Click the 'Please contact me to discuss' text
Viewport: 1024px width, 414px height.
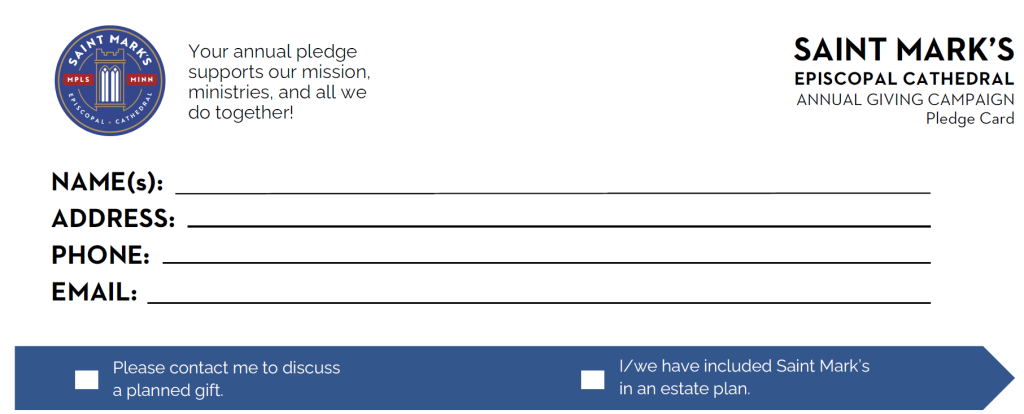pos(226,368)
